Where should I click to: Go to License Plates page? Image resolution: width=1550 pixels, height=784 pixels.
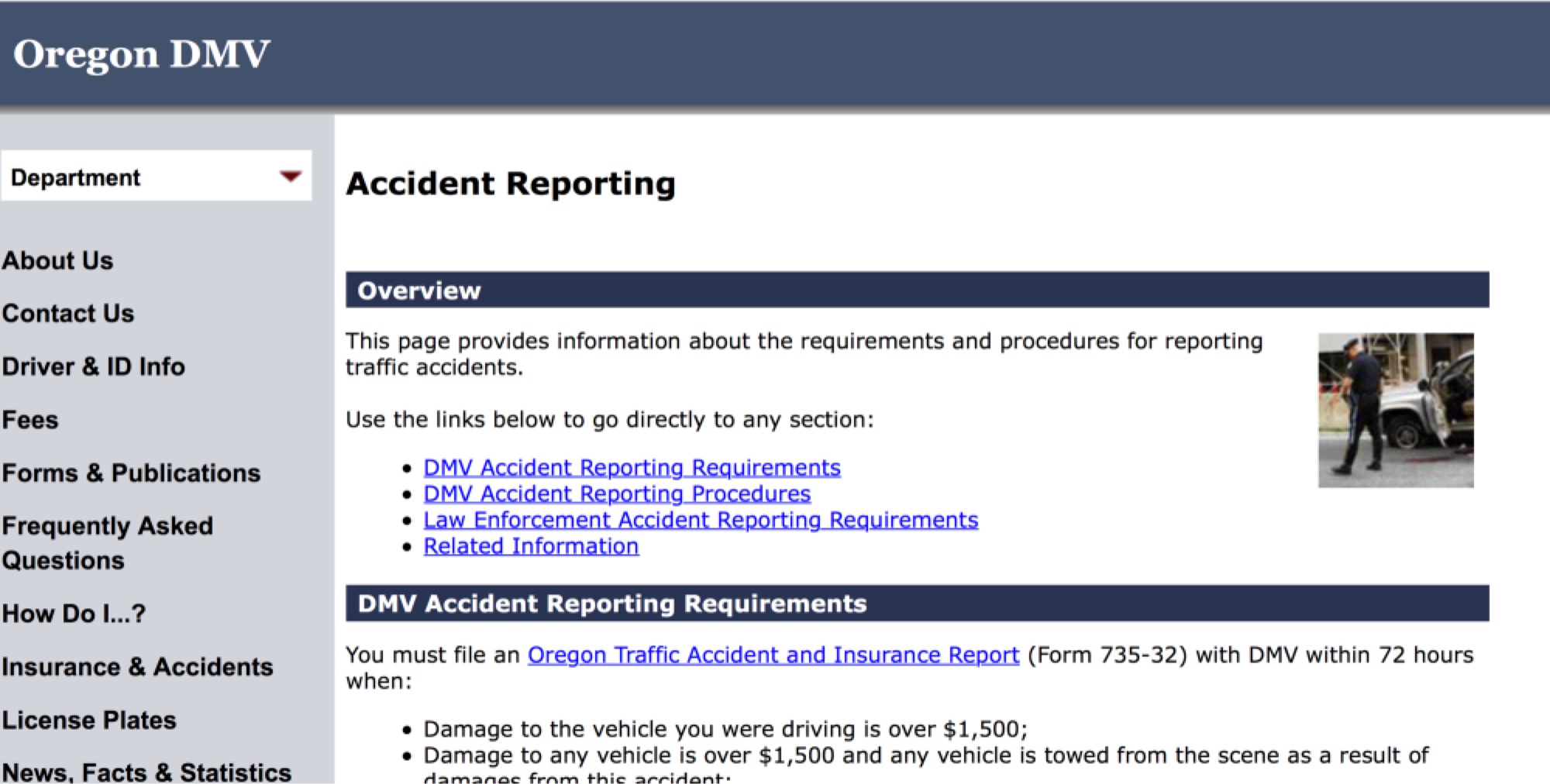tap(89, 720)
